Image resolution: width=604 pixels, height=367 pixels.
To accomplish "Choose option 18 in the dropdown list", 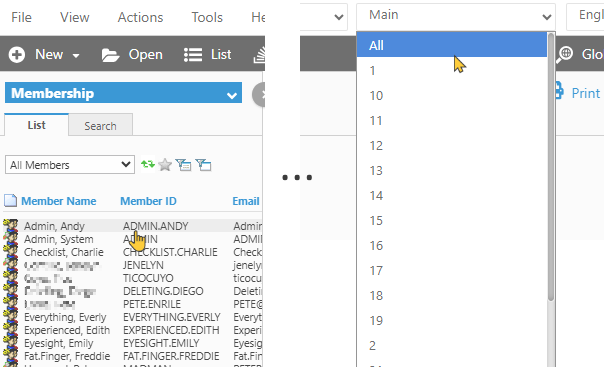I will pos(451,296).
